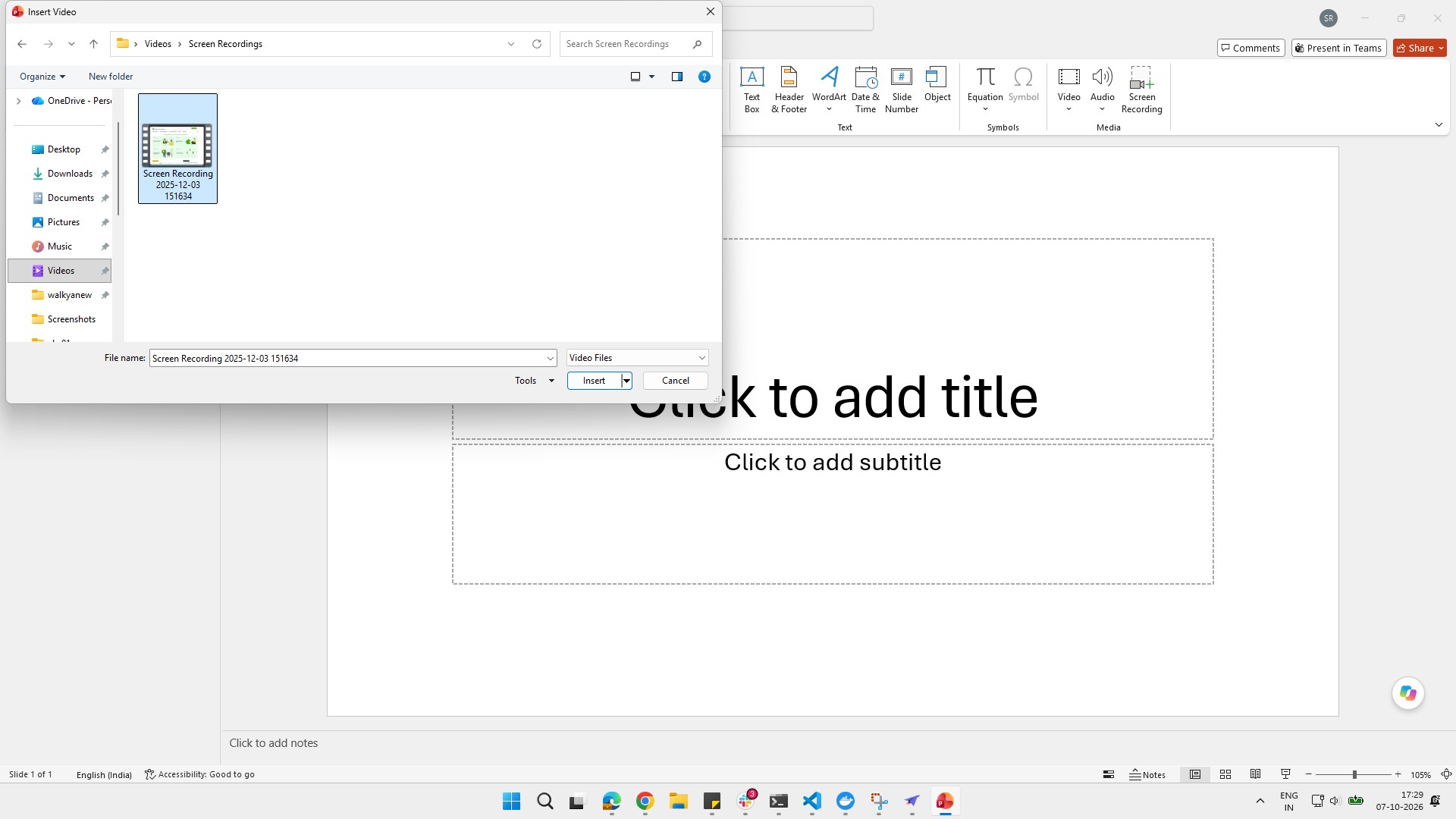The width and height of the screenshot is (1456, 819).
Task: Create a New folder
Action: coord(111,77)
